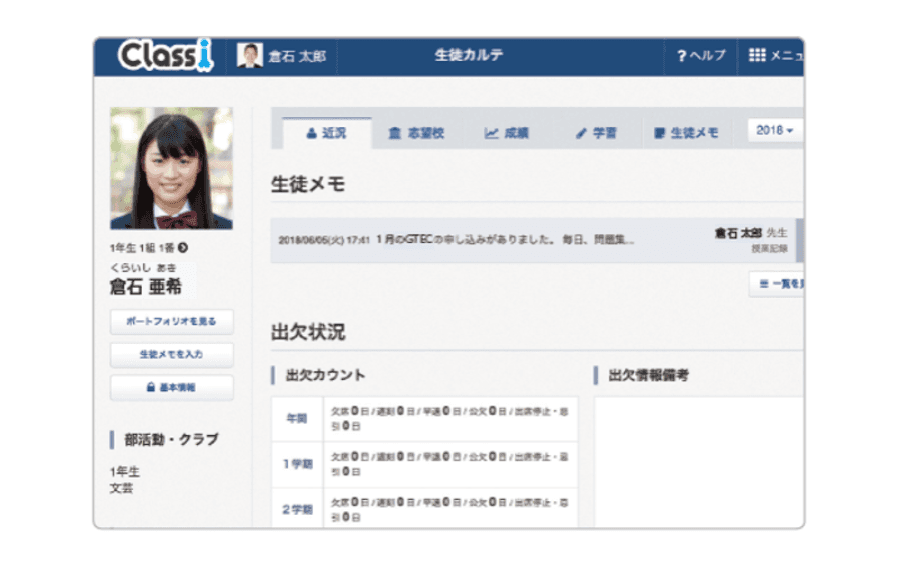
Task: Click the lock icon on 基本情報
Action: (151, 387)
